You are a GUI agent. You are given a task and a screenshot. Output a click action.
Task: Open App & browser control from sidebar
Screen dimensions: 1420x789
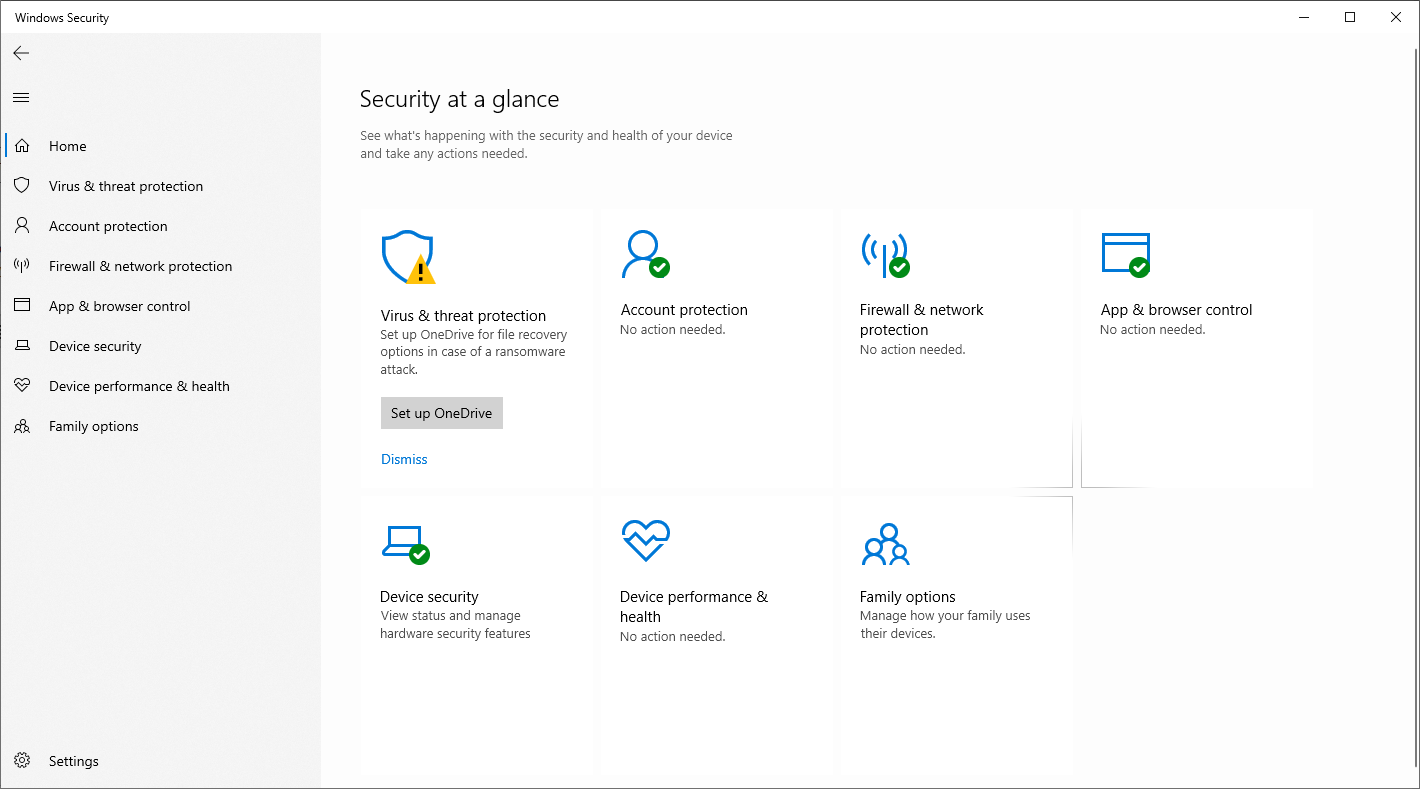(120, 306)
